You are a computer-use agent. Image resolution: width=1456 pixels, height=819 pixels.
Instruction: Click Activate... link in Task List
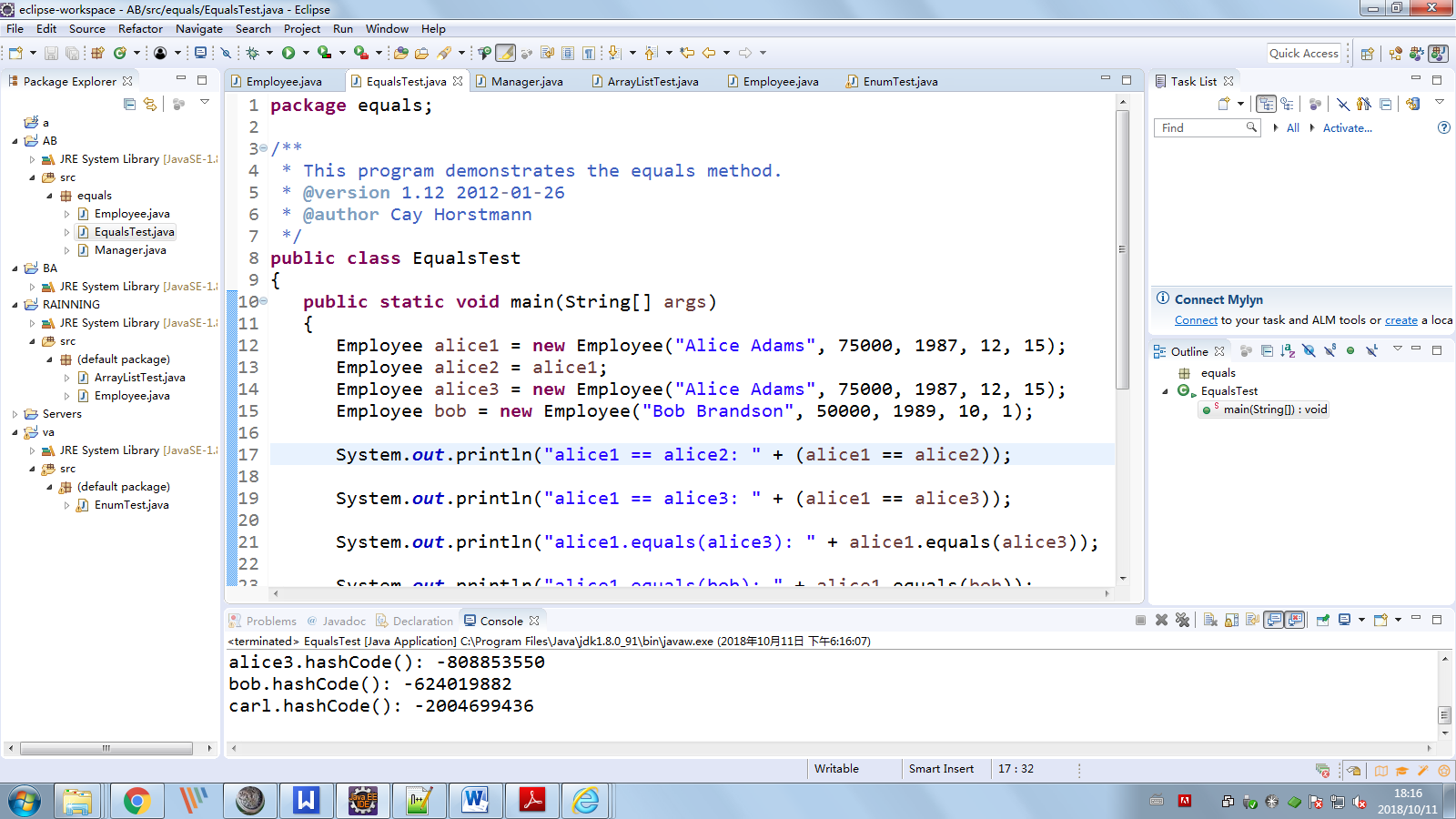1347,128
